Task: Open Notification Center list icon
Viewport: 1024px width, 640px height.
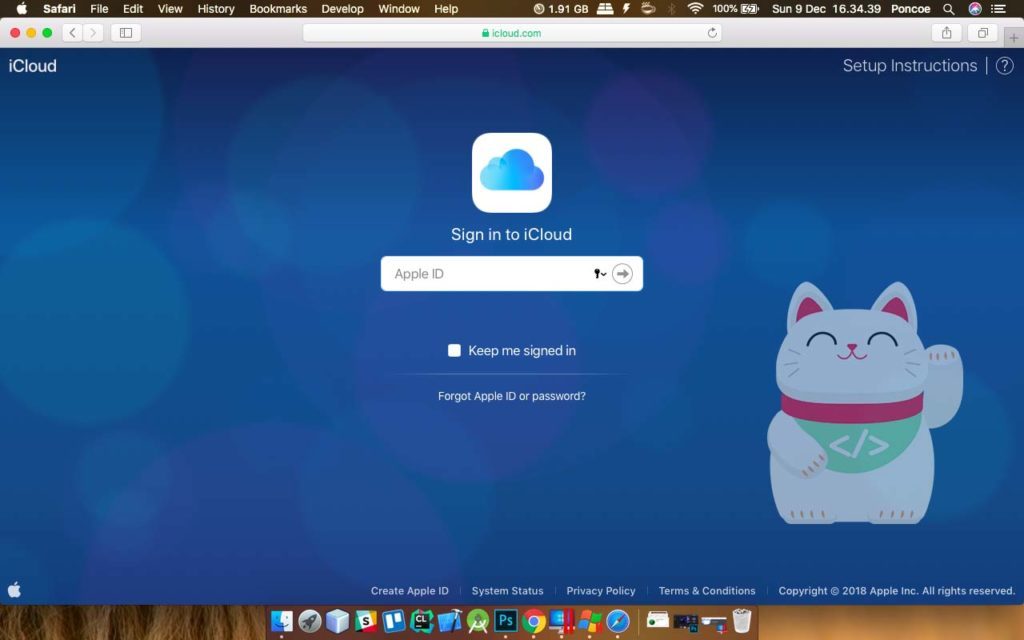Action: click(998, 9)
